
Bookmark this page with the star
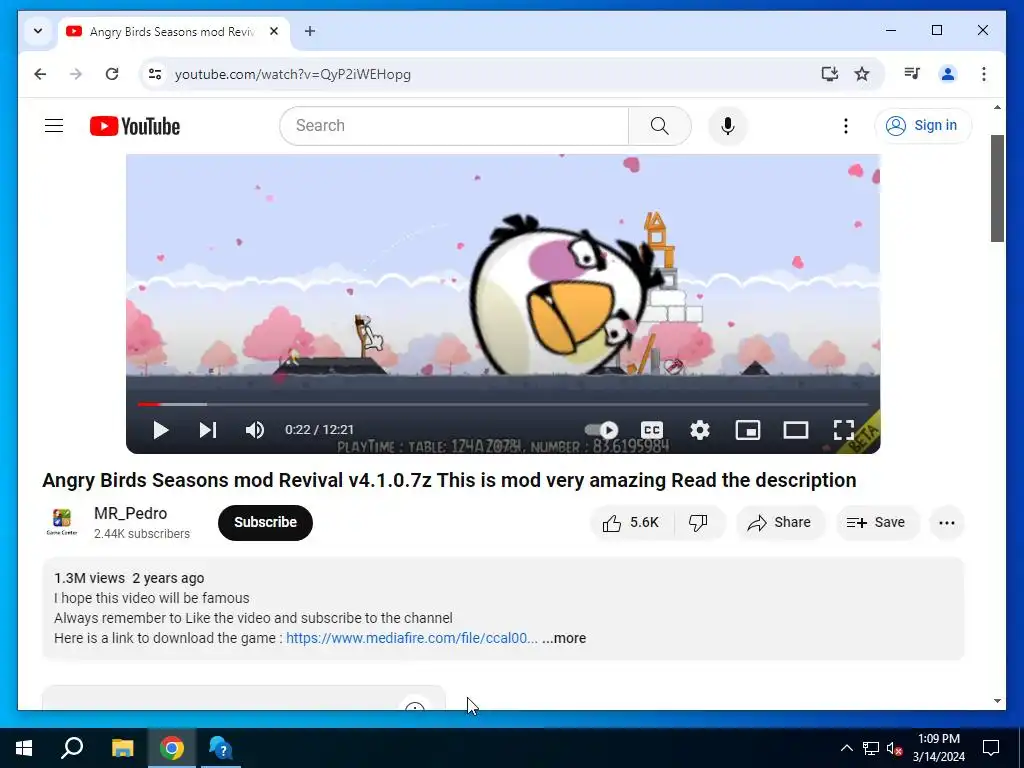862,74
